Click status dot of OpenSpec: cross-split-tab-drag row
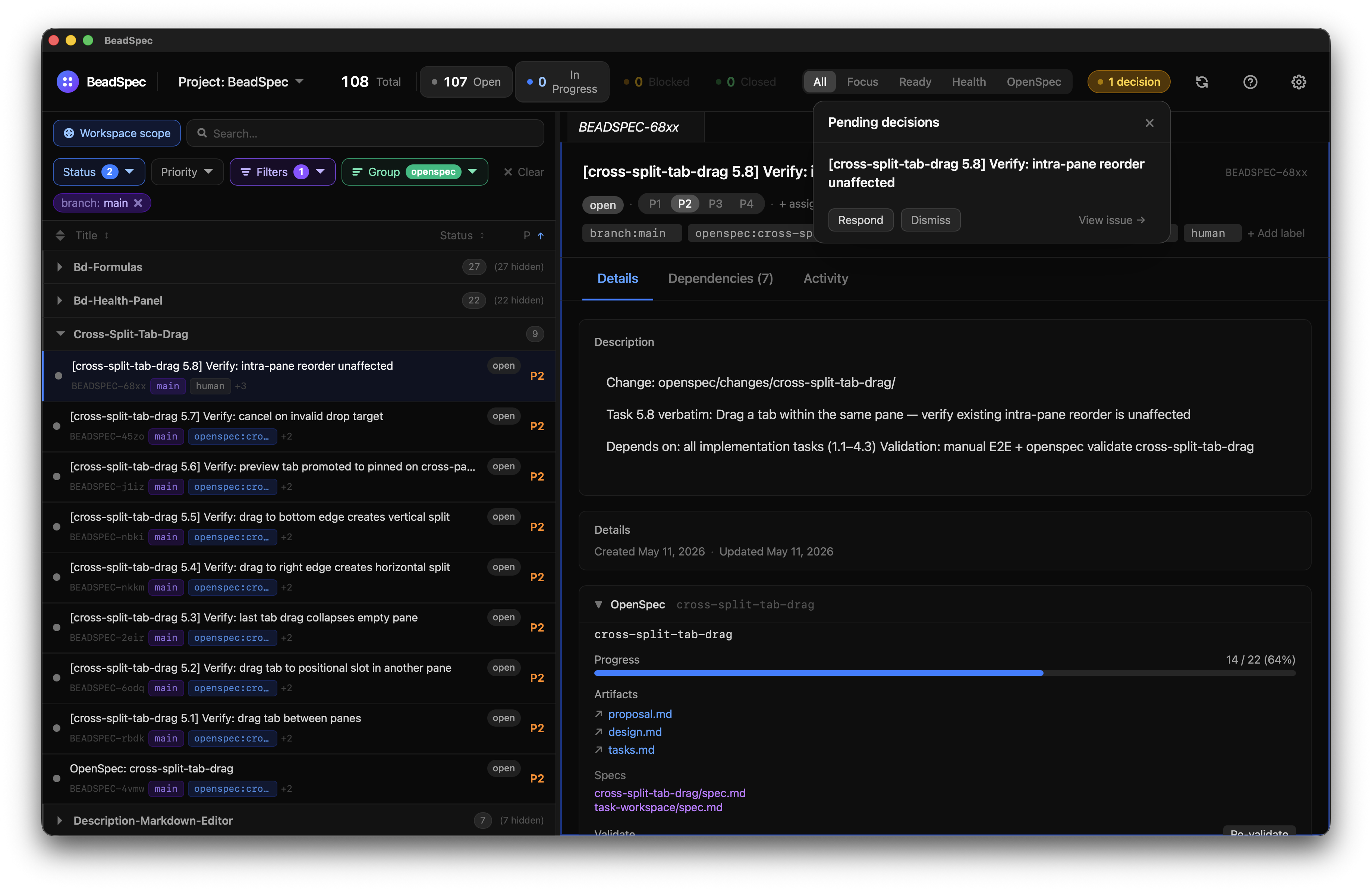The height and width of the screenshot is (891, 1372). [57, 778]
